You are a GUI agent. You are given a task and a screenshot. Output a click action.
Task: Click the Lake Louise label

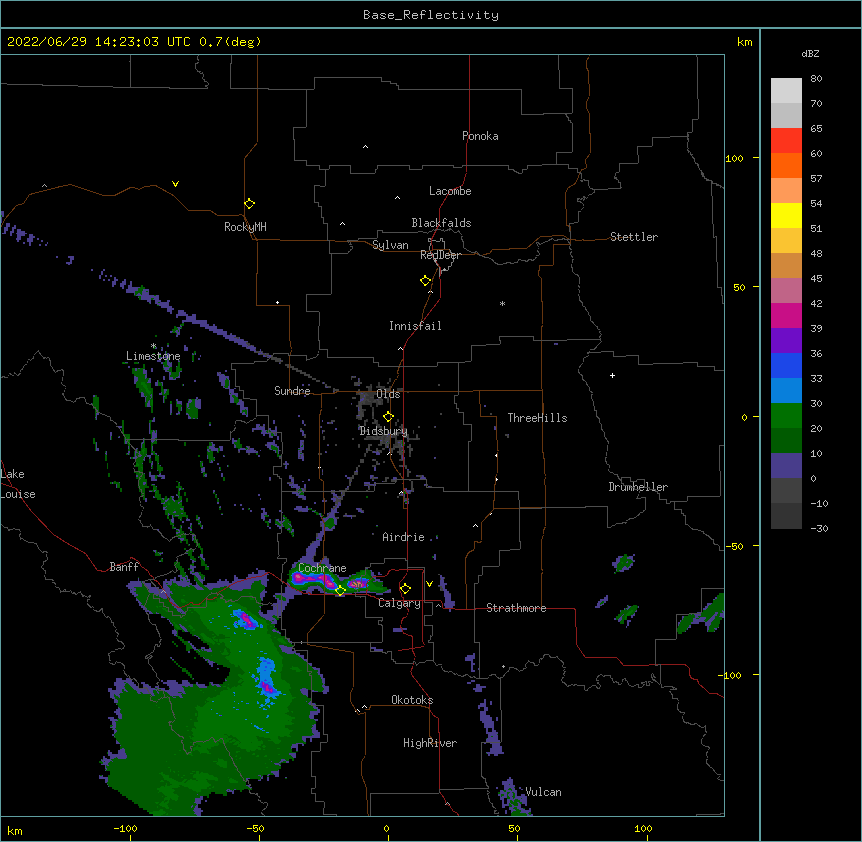pyautogui.click(x=17, y=484)
